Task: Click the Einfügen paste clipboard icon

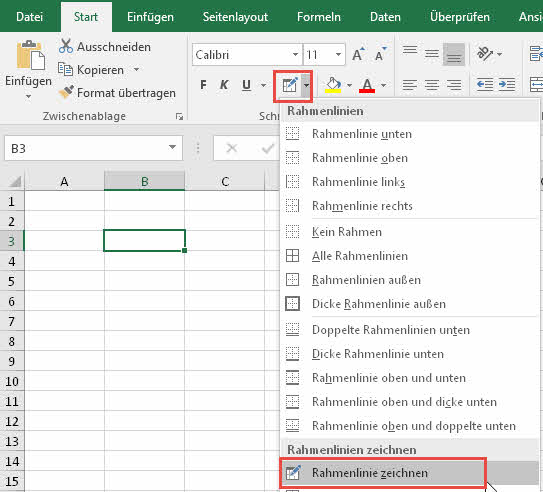Action: coord(30,55)
